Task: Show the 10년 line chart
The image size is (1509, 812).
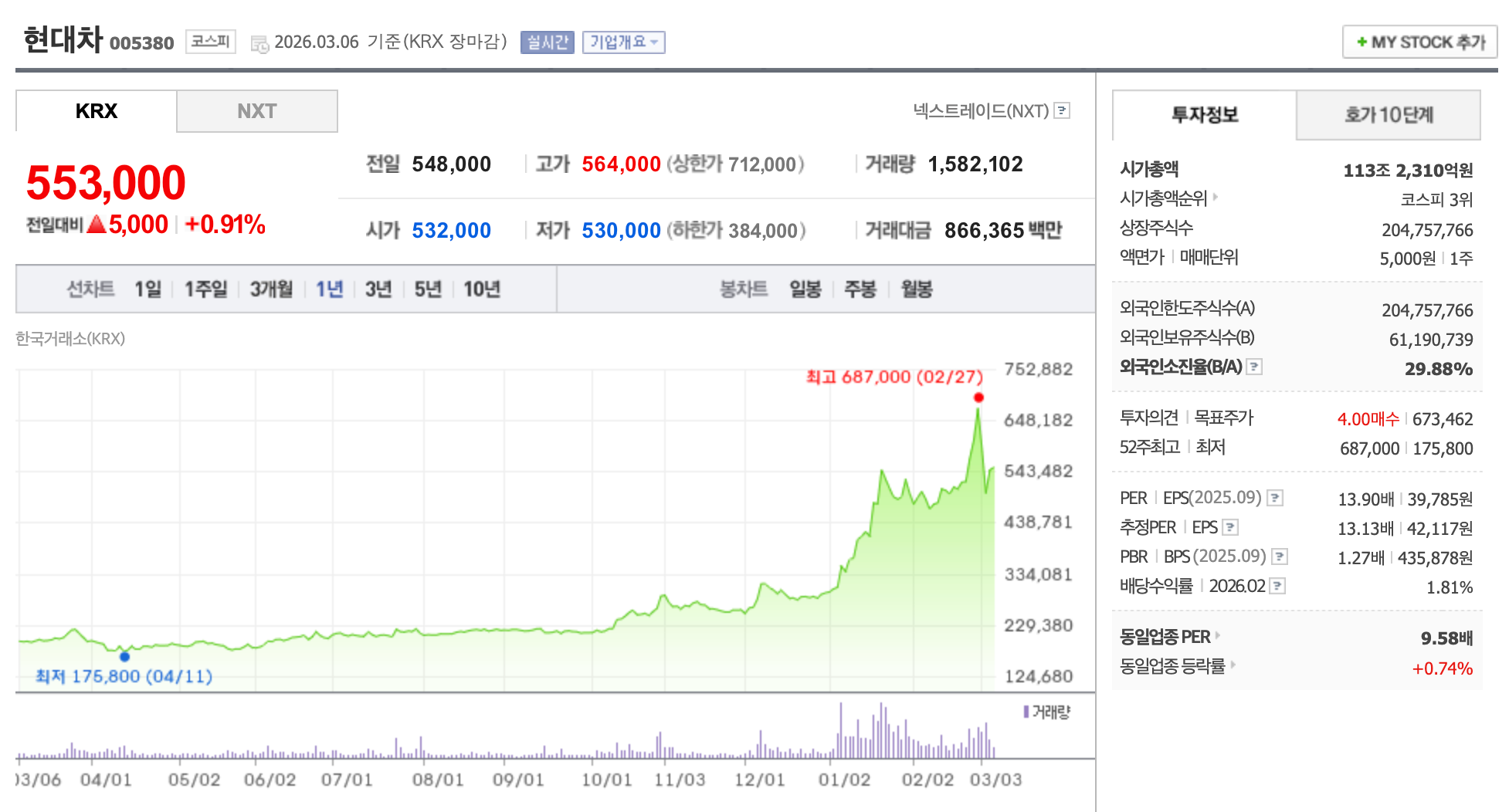Action: point(482,289)
